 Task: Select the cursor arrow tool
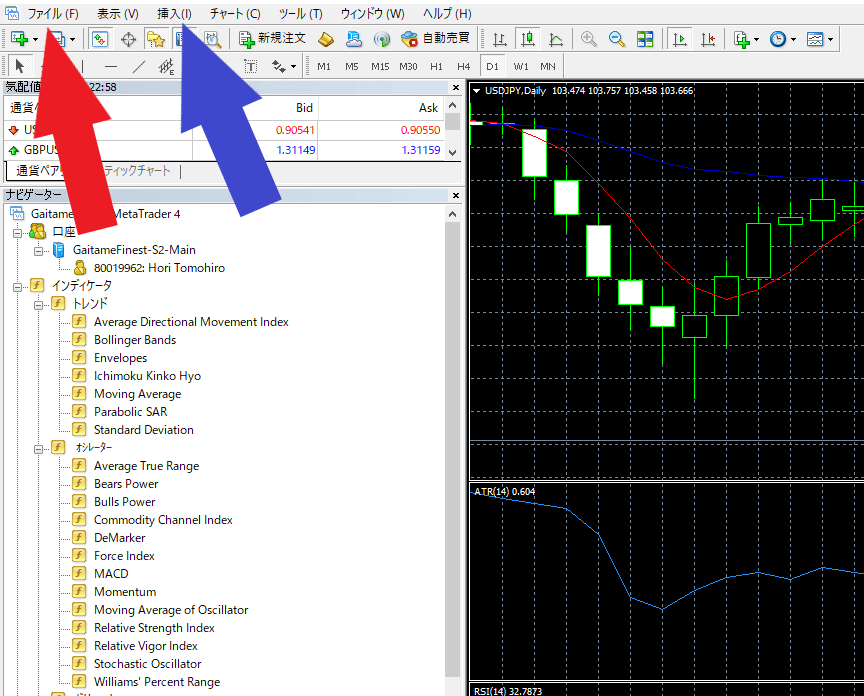click(x=19, y=67)
